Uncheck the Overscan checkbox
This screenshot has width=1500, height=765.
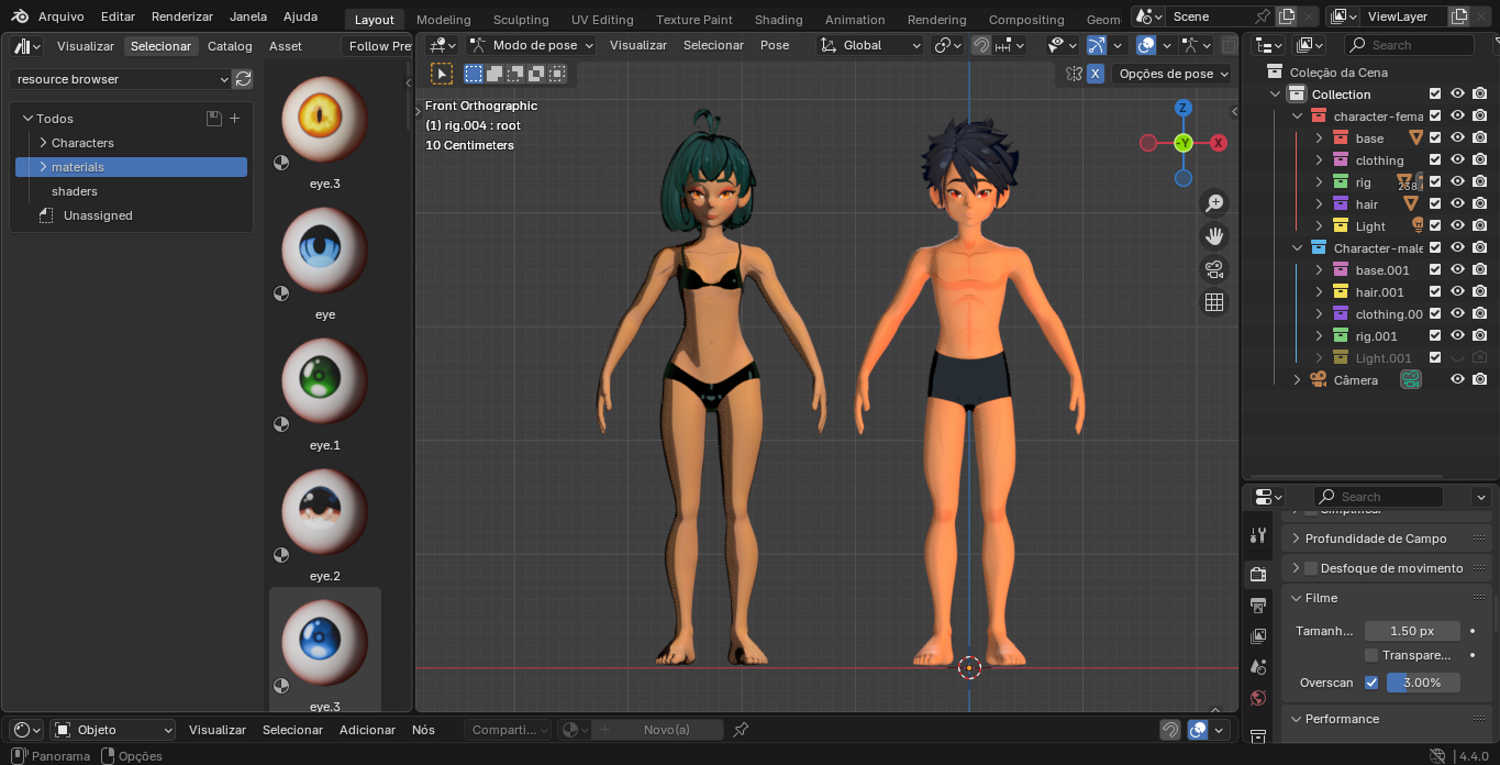point(1371,683)
